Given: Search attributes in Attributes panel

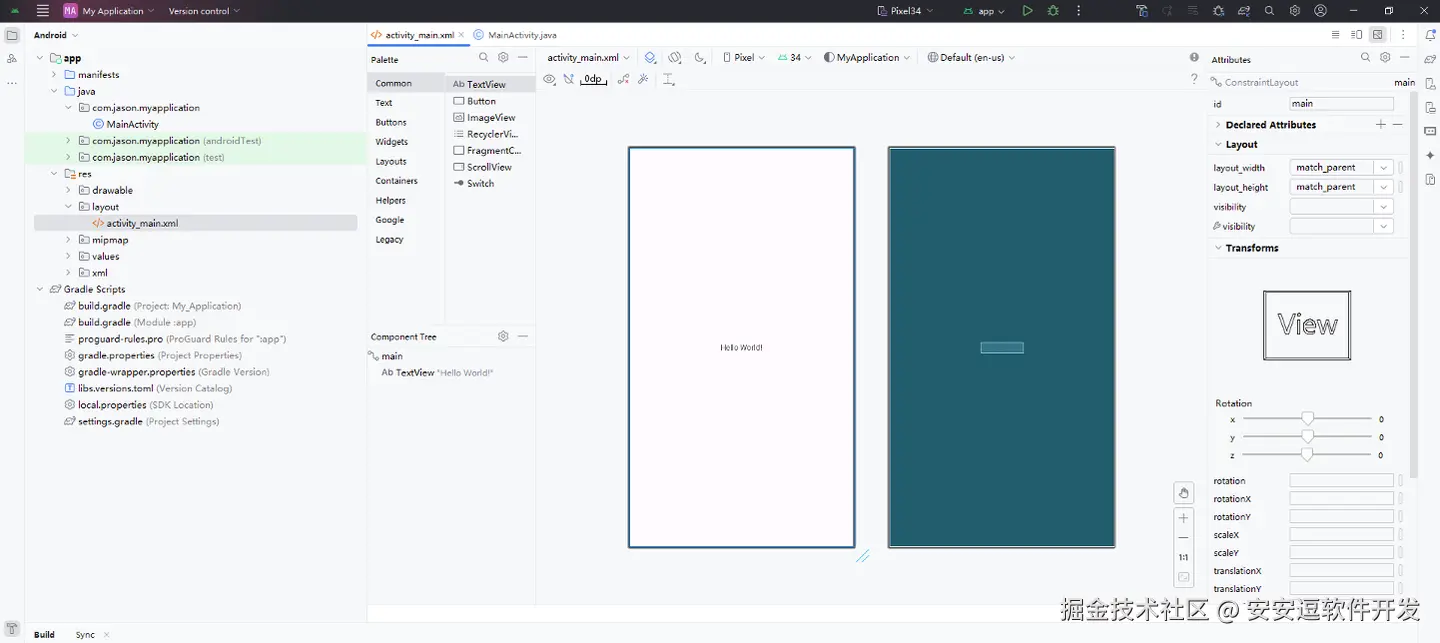Looking at the screenshot, I should [x=1366, y=58].
